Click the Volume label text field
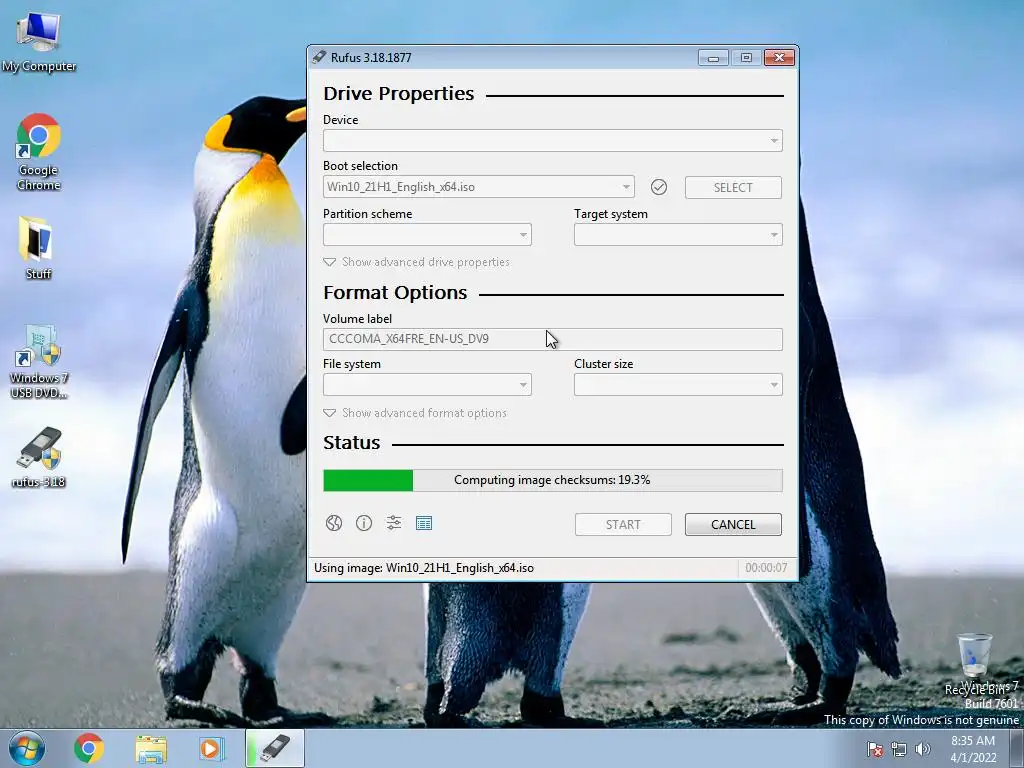 tap(552, 339)
